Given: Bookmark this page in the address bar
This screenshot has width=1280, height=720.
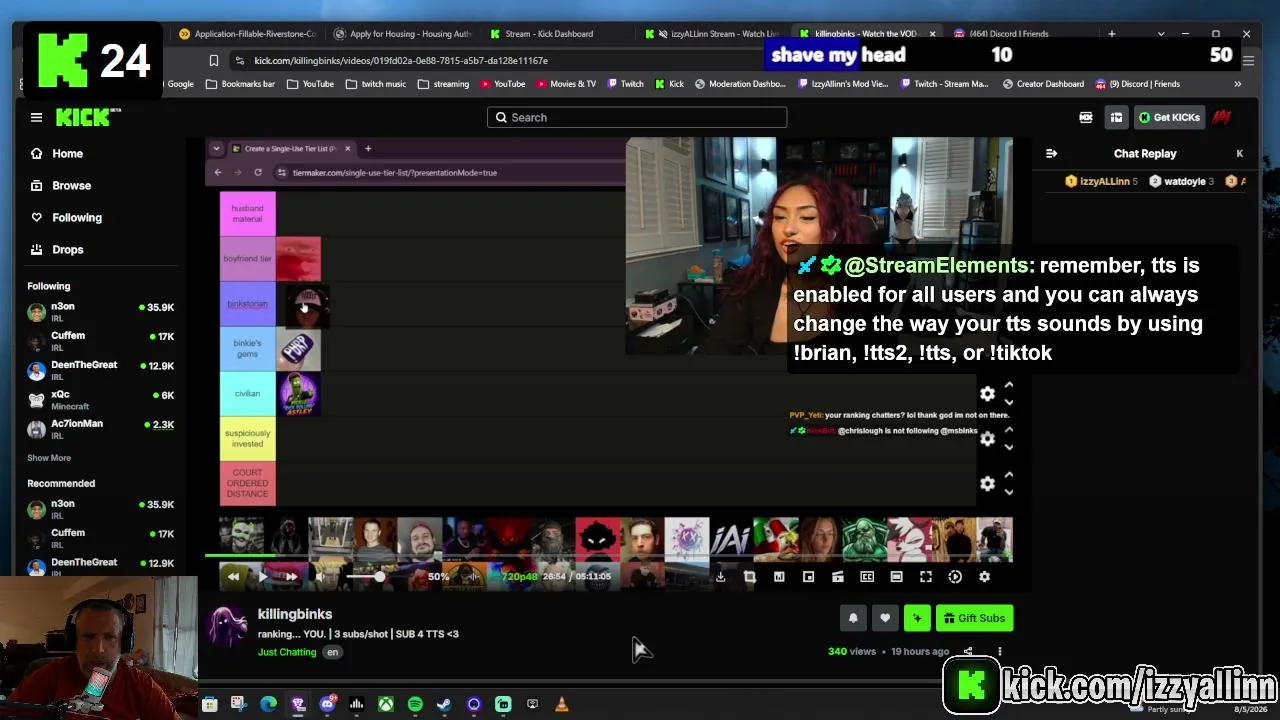Looking at the screenshot, I should click(x=213, y=61).
